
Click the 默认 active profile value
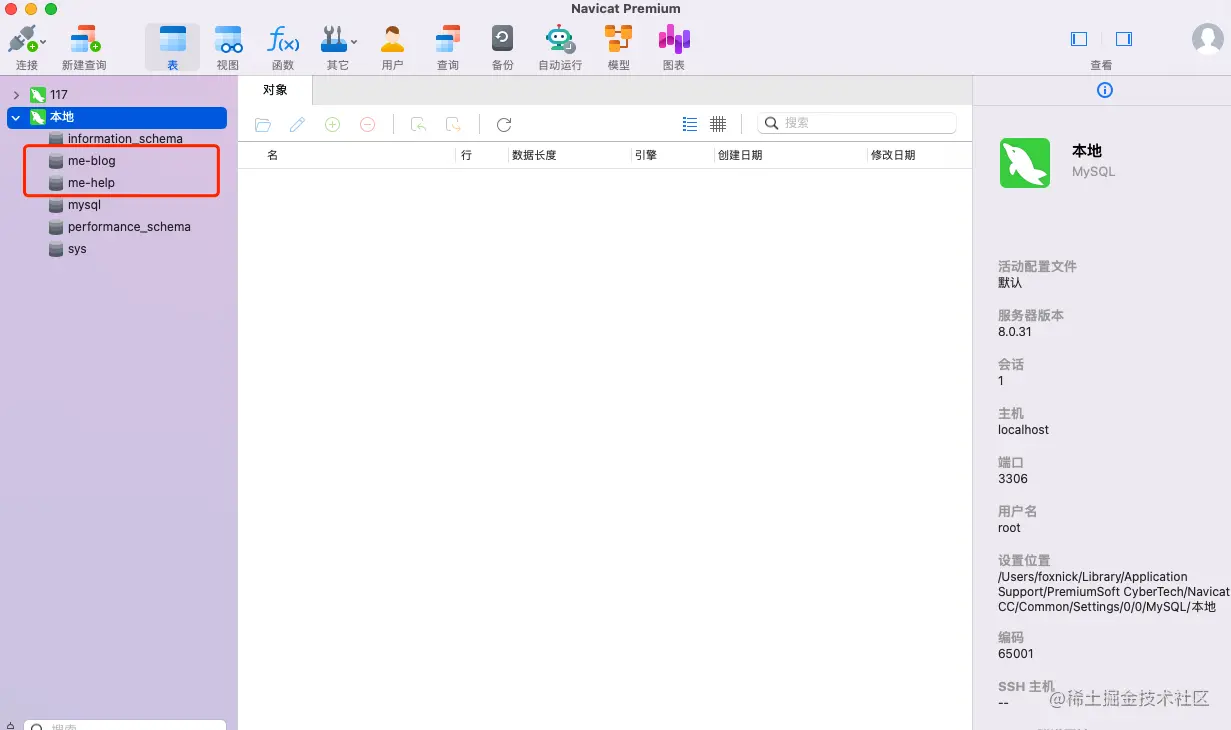tap(1010, 283)
